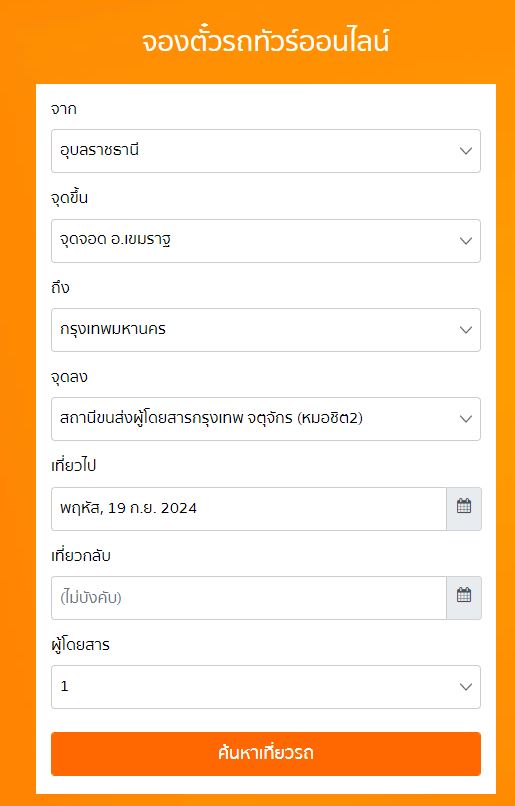515x806 pixels.
Task: Click the ถึง field label
Action: (x=60, y=287)
